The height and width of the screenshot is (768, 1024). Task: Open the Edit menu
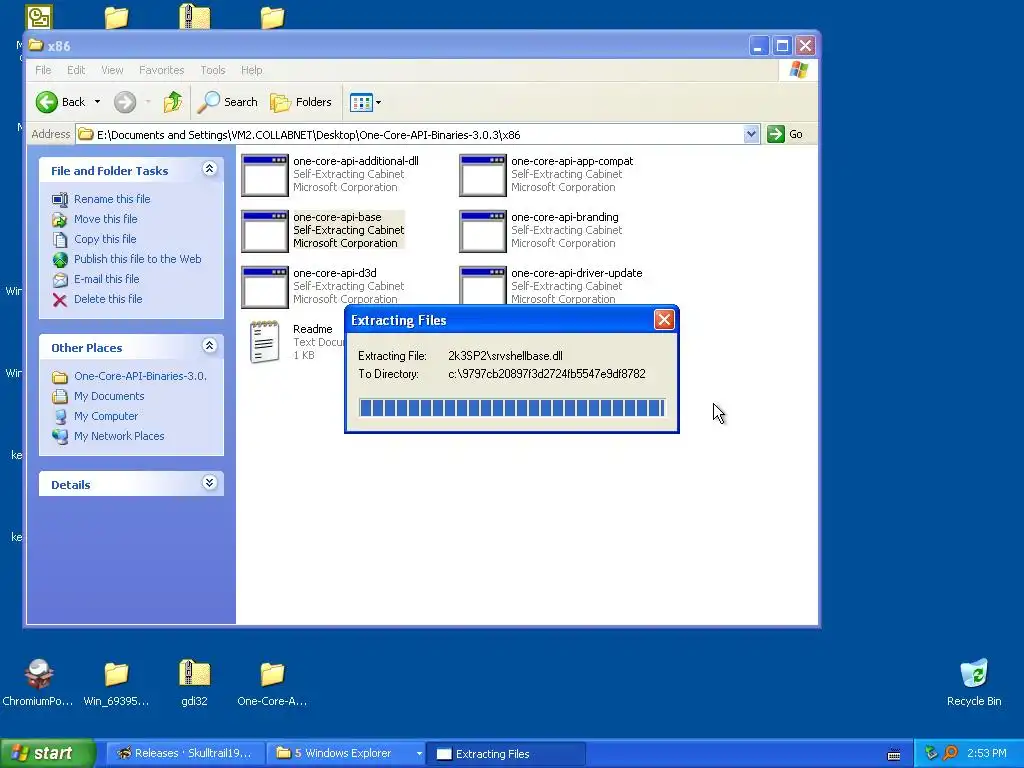pos(76,70)
